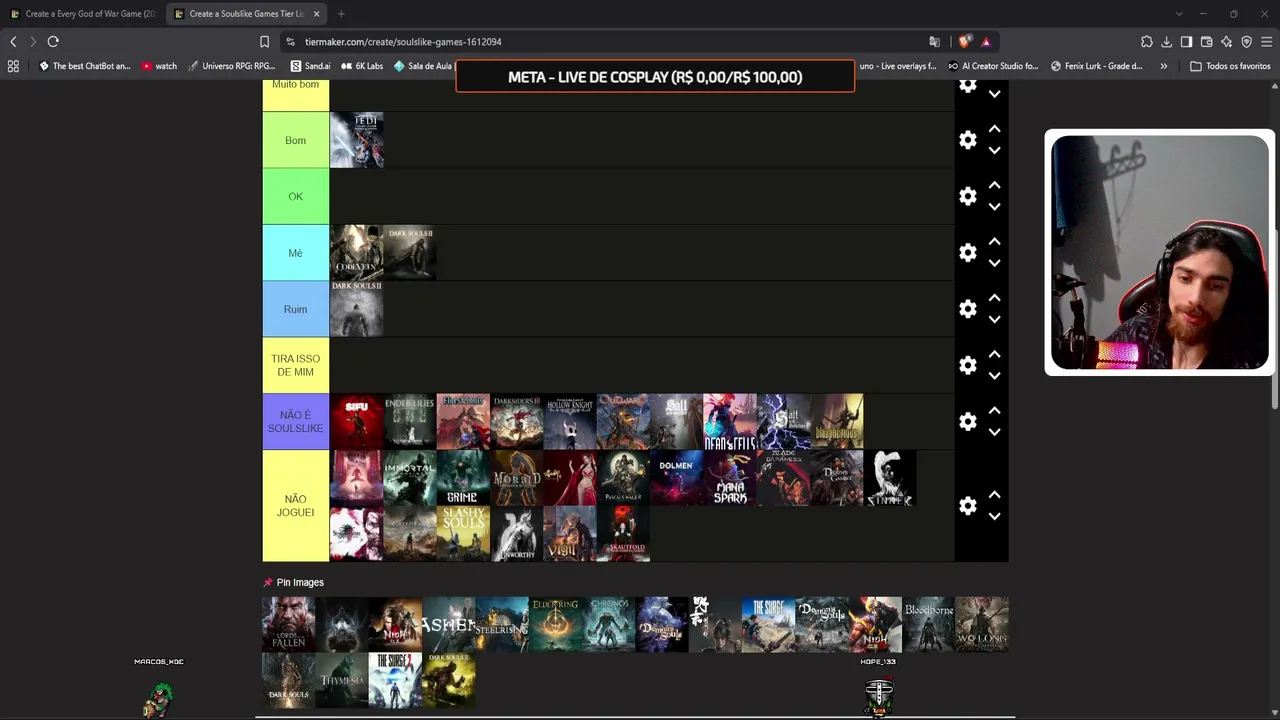Select the Sifu game thumbnail
The image size is (1280, 720).
tap(356, 422)
